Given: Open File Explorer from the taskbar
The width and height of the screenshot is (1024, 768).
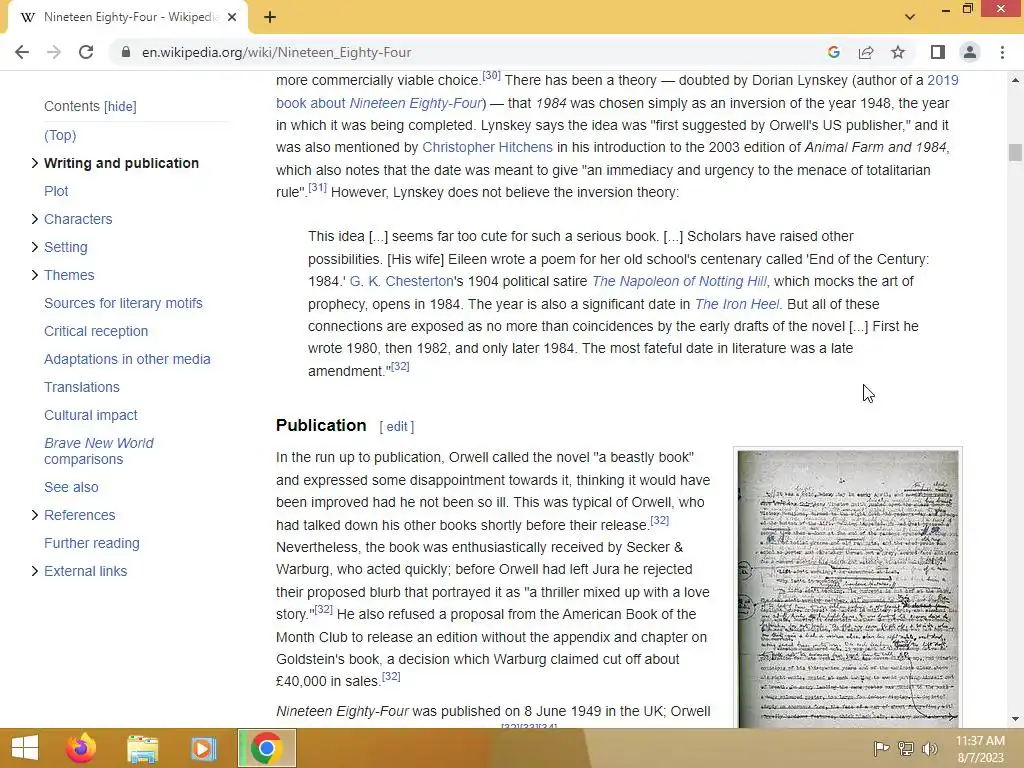Looking at the screenshot, I should (x=142, y=748).
